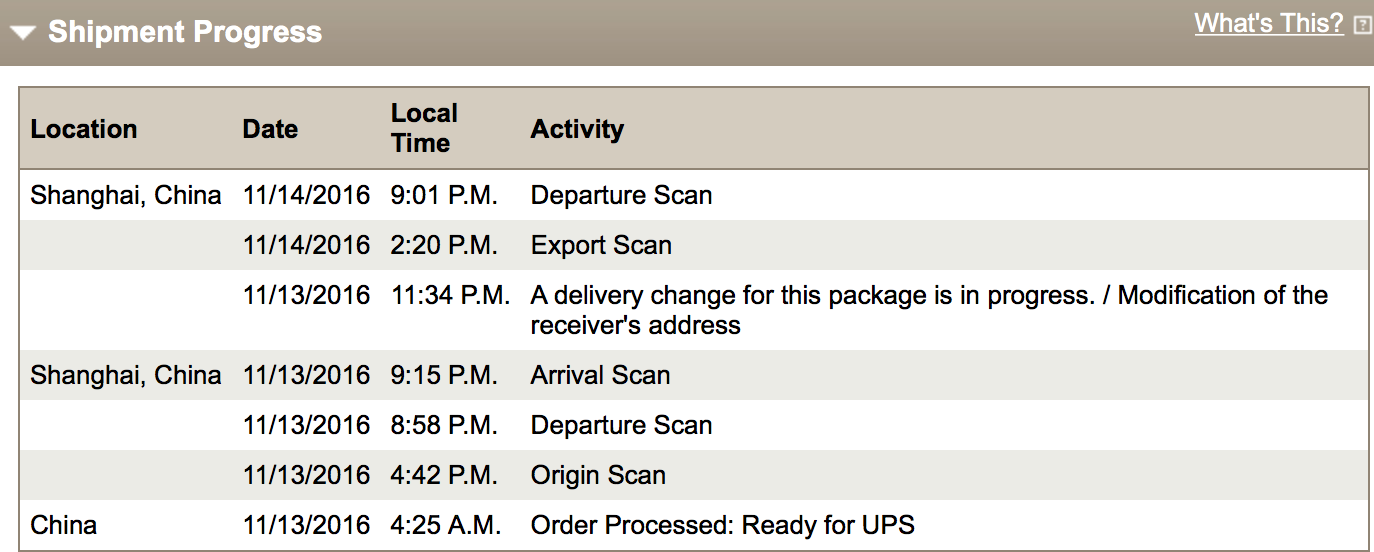Screen dimensions: 1374x552
Task: Collapse the Shipment Progress section triangle
Action: (24, 33)
